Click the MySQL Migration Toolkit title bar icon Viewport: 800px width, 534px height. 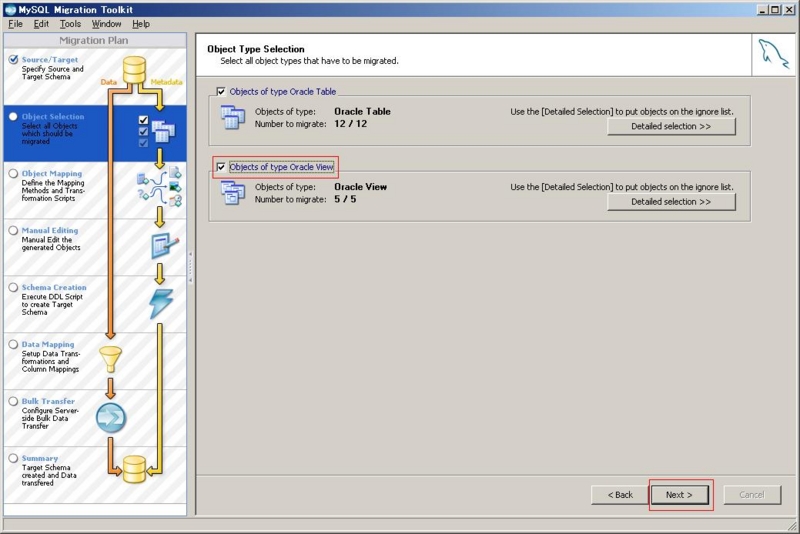click(10, 10)
